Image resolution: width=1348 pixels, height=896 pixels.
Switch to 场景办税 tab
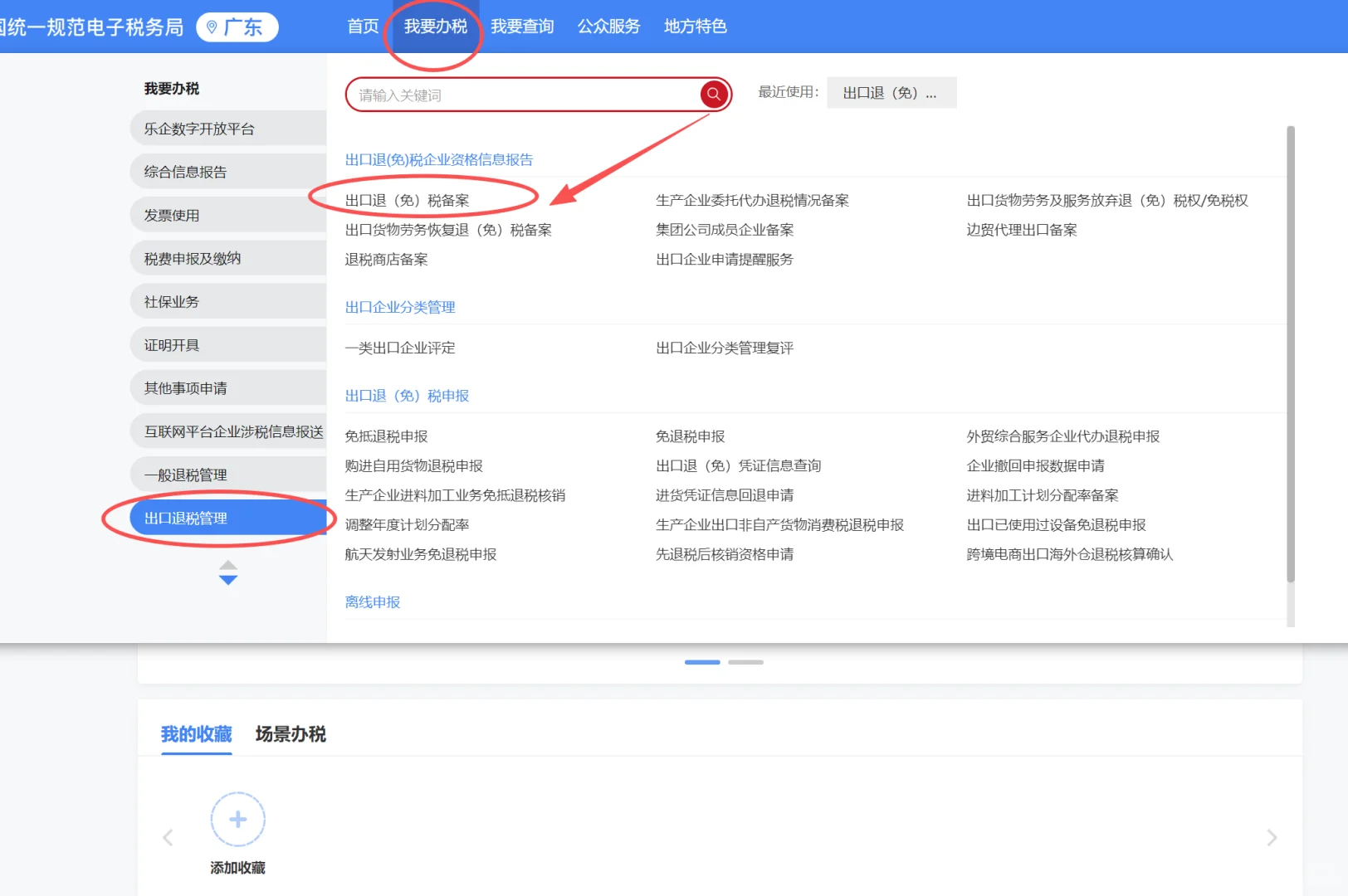(x=290, y=734)
